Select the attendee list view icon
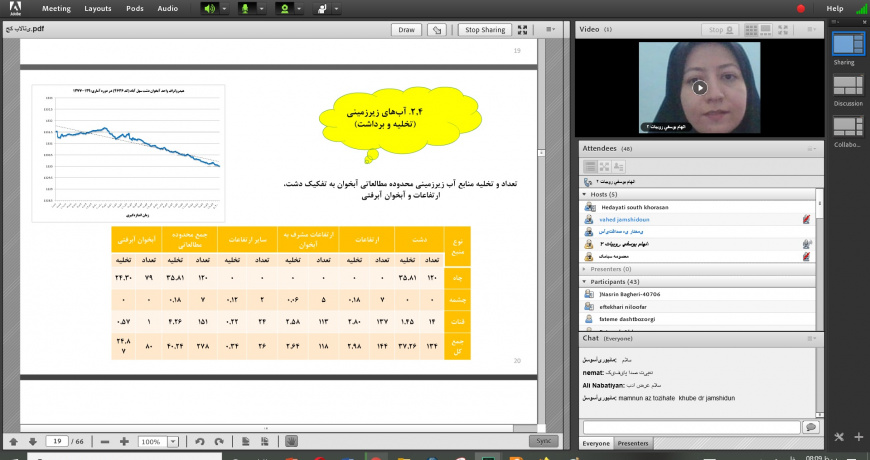This screenshot has width=870, height=460. tap(590, 166)
